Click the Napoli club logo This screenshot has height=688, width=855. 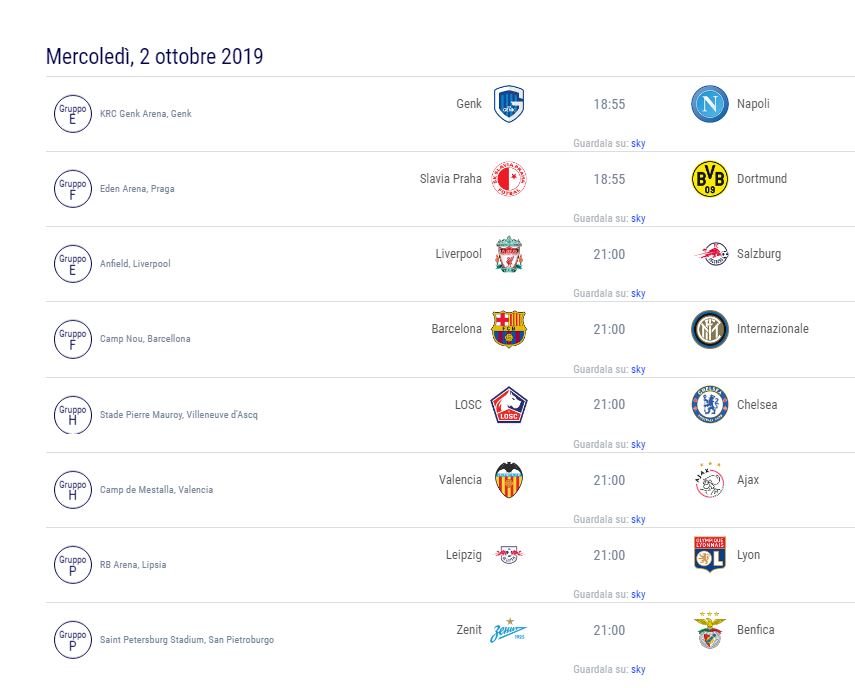point(709,104)
